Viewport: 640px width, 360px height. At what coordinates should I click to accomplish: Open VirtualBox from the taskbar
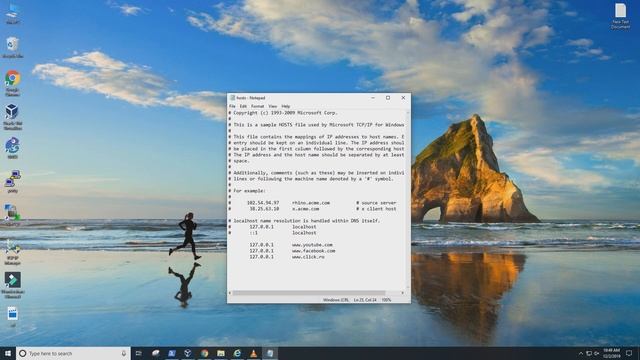pos(188,353)
